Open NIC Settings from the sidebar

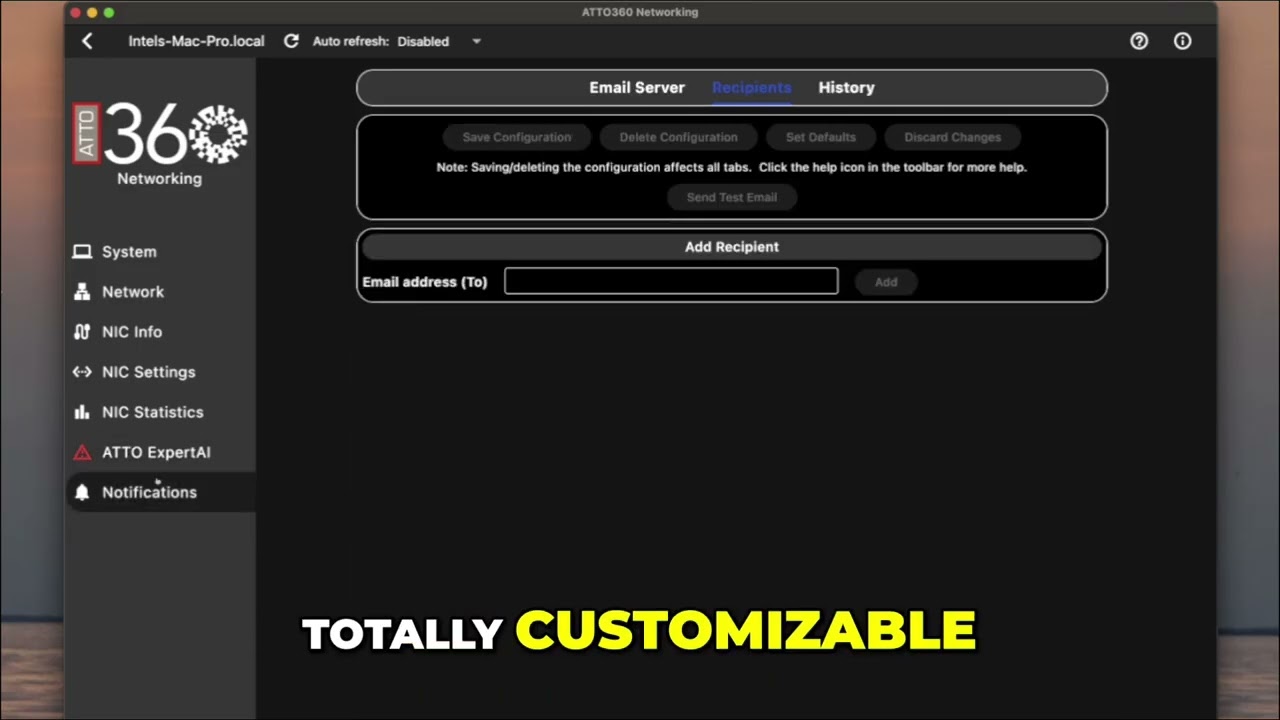coord(161,372)
